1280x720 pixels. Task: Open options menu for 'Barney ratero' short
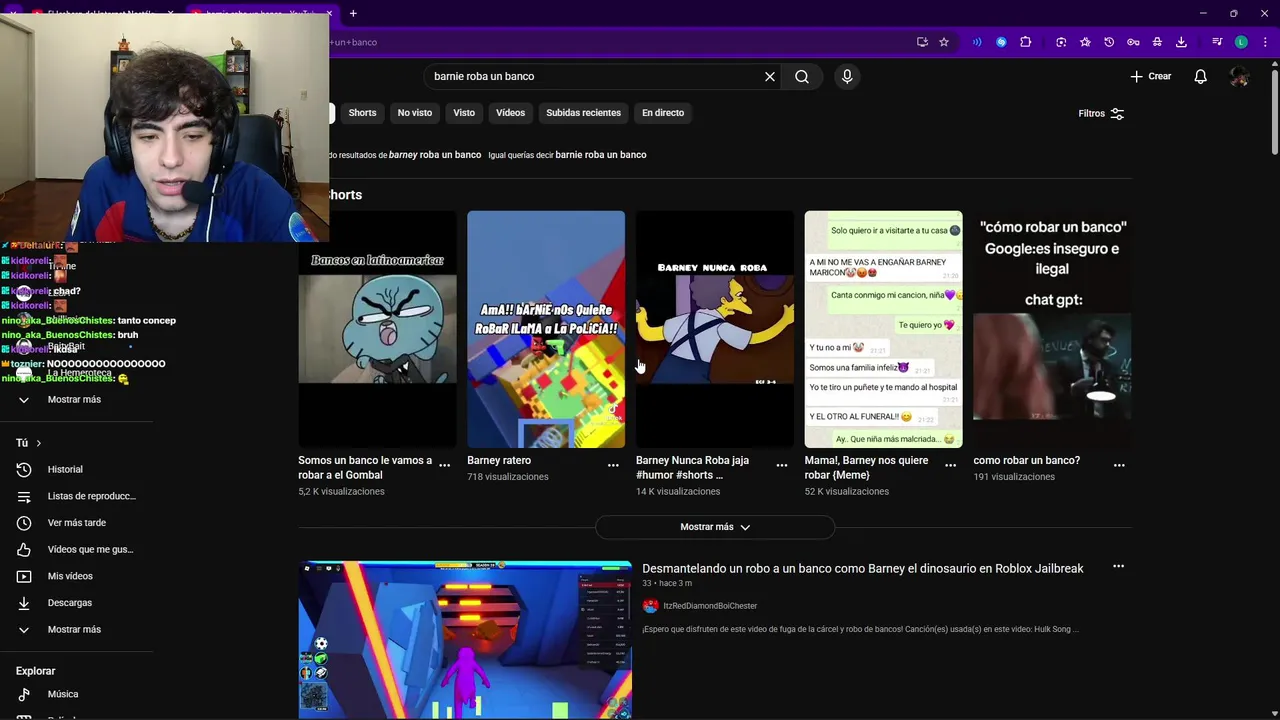point(613,465)
